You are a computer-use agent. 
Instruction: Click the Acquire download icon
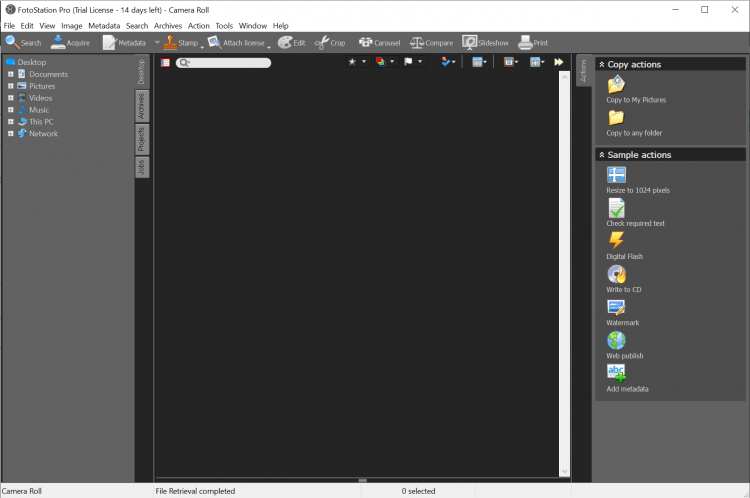[x=70, y=43]
